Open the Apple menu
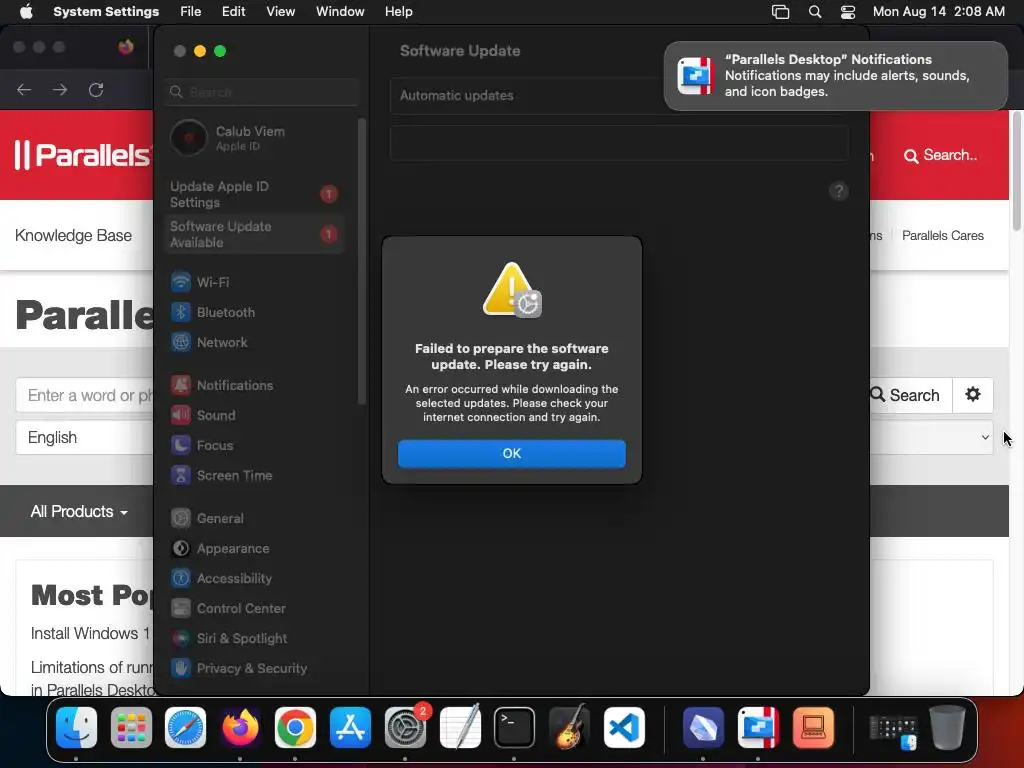The width and height of the screenshot is (1024, 768). click(x=26, y=12)
